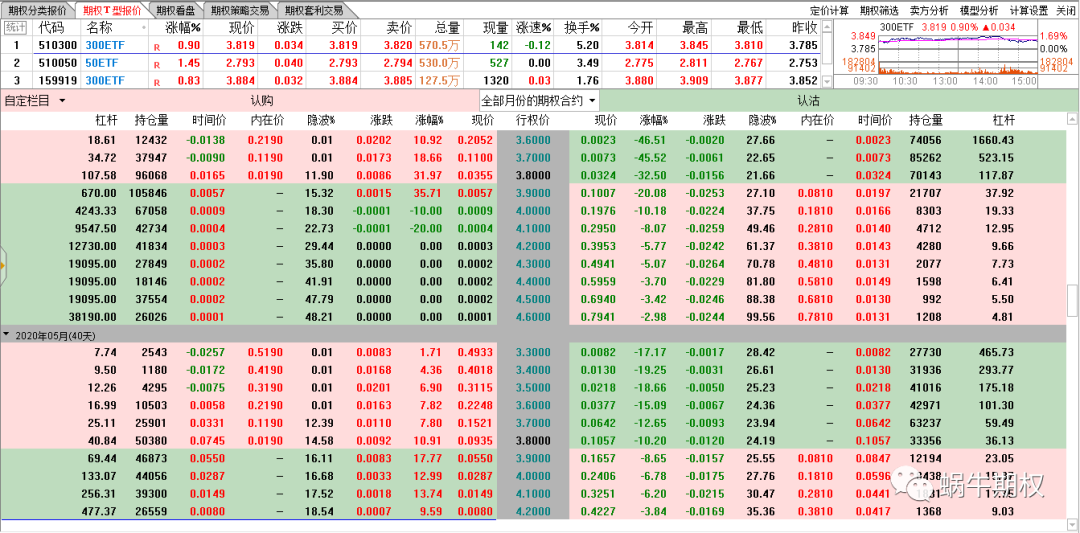Click the 昨收 column header
The height and width of the screenshot is (533, 1080).
[804, 28]
